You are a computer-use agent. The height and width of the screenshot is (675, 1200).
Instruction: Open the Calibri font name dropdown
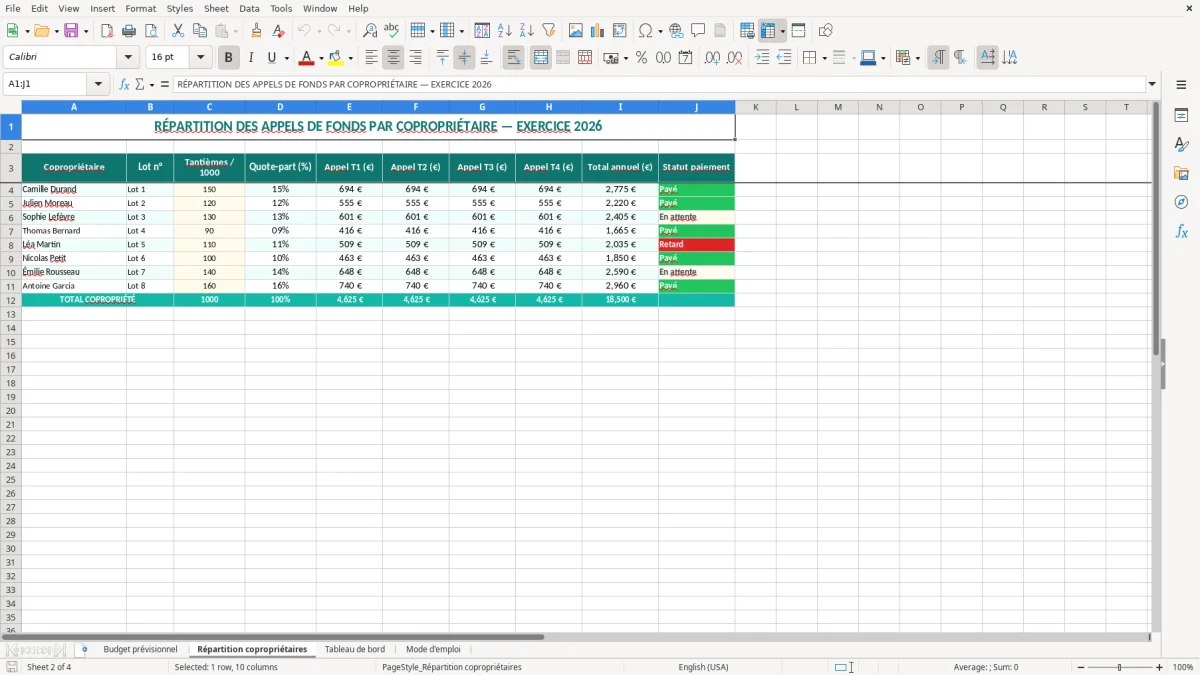tap(128, 58)
